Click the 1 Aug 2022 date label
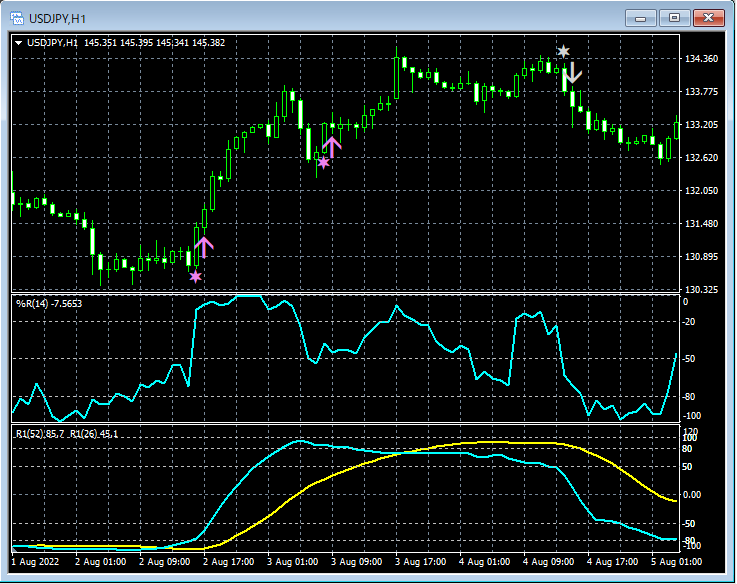The height and width of the screenshot is (584, 737). (x=34, y=561)
